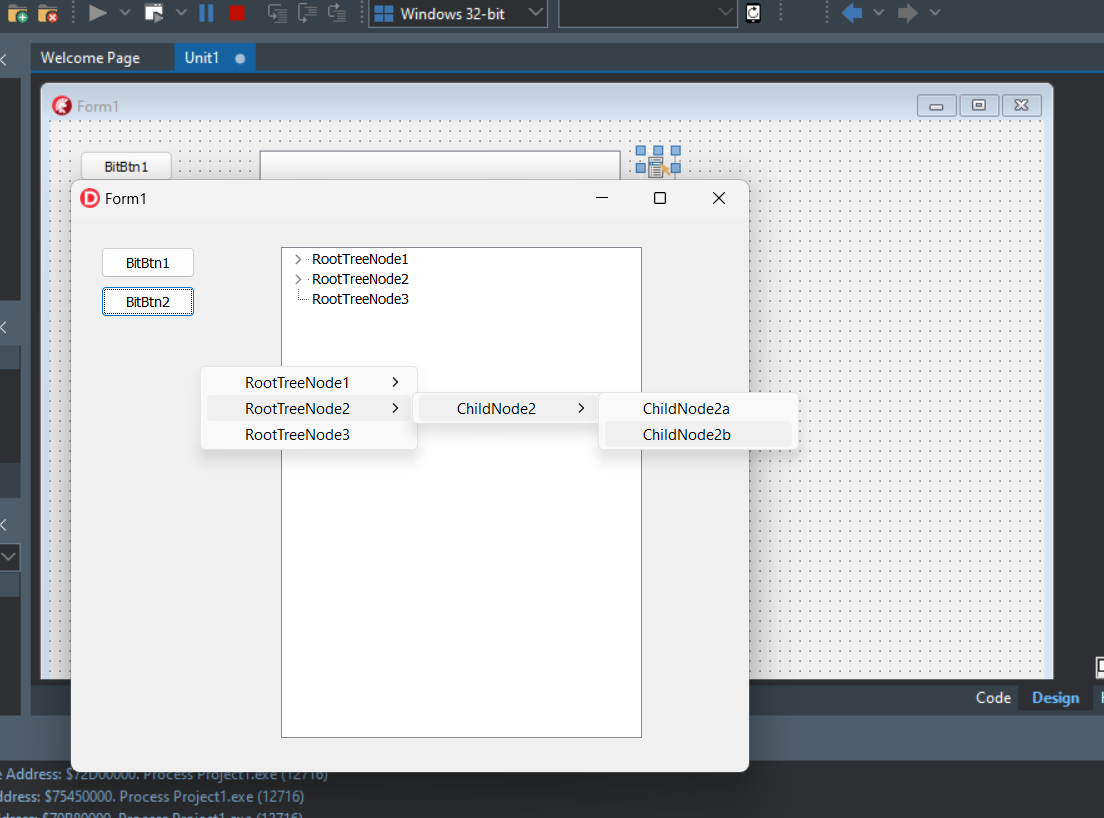Click the edit box on design form
Screen dimensions: 1104x818
click(x=440, y=165)
